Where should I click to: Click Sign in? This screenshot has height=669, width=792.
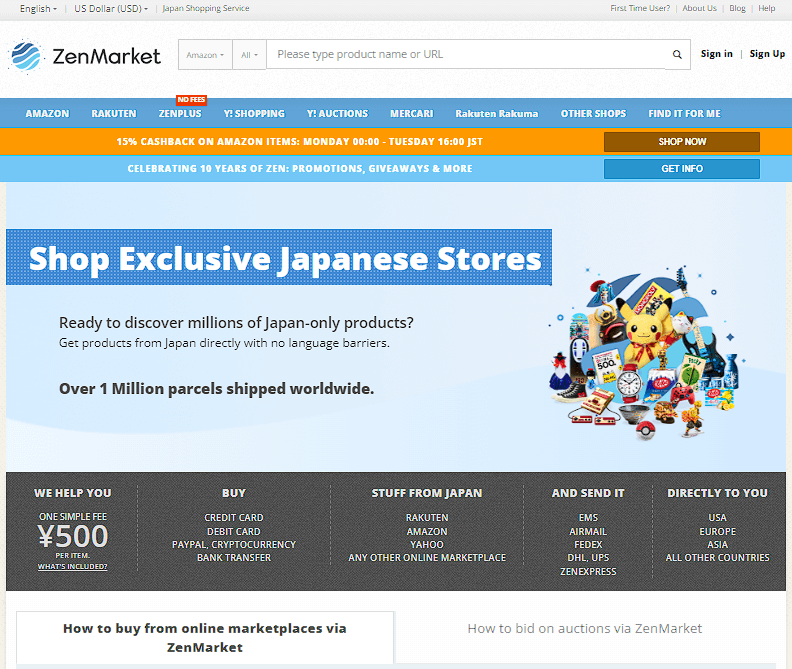(716, 54)
